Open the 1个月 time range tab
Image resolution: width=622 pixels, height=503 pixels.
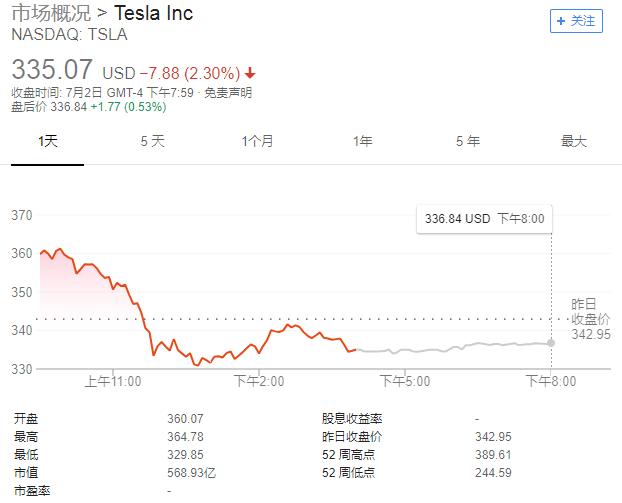tap(257, 141)
